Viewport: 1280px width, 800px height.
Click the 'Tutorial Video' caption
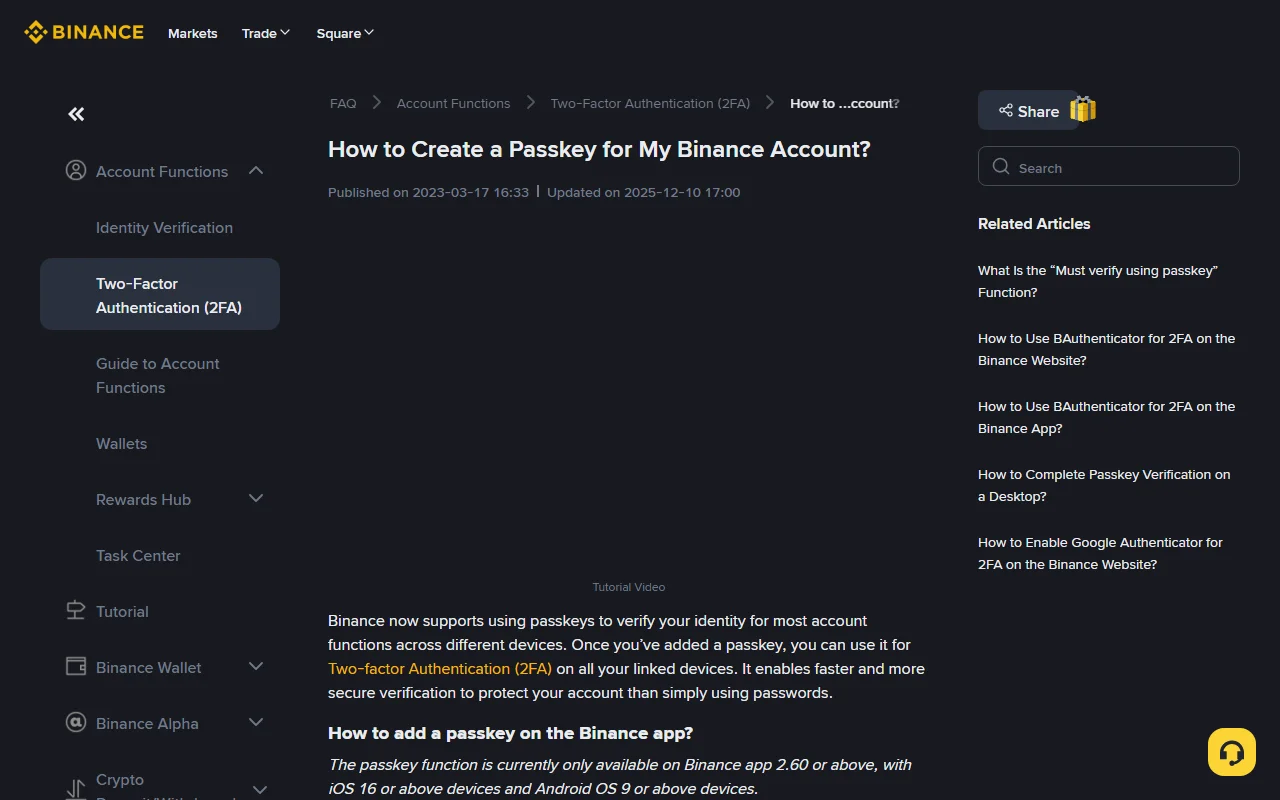point(629,587)
